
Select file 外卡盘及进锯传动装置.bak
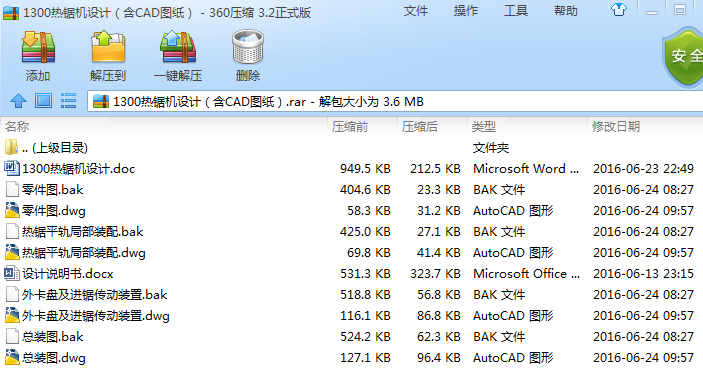(352, 295)
